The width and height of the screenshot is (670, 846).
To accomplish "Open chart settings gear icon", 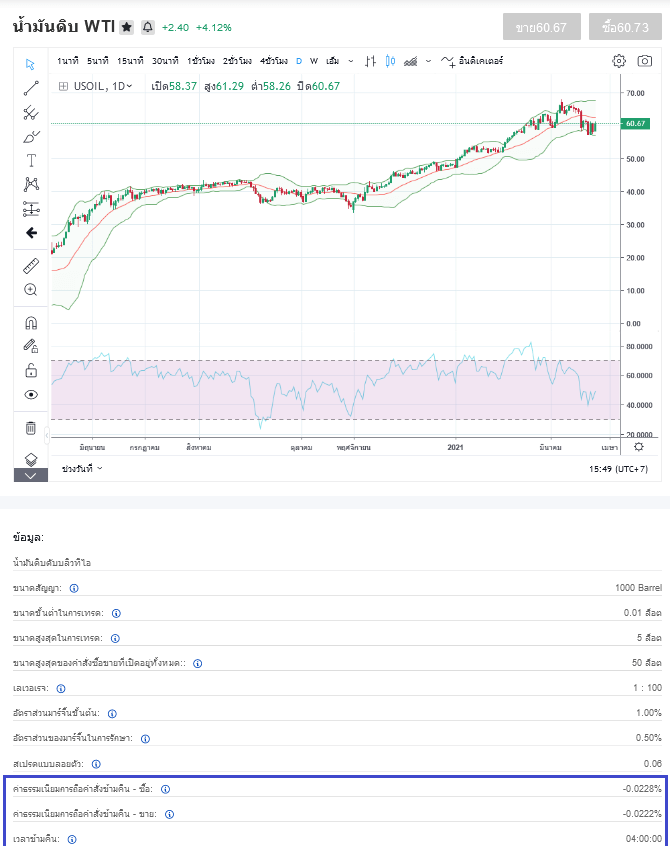I will tap(619, 61).
